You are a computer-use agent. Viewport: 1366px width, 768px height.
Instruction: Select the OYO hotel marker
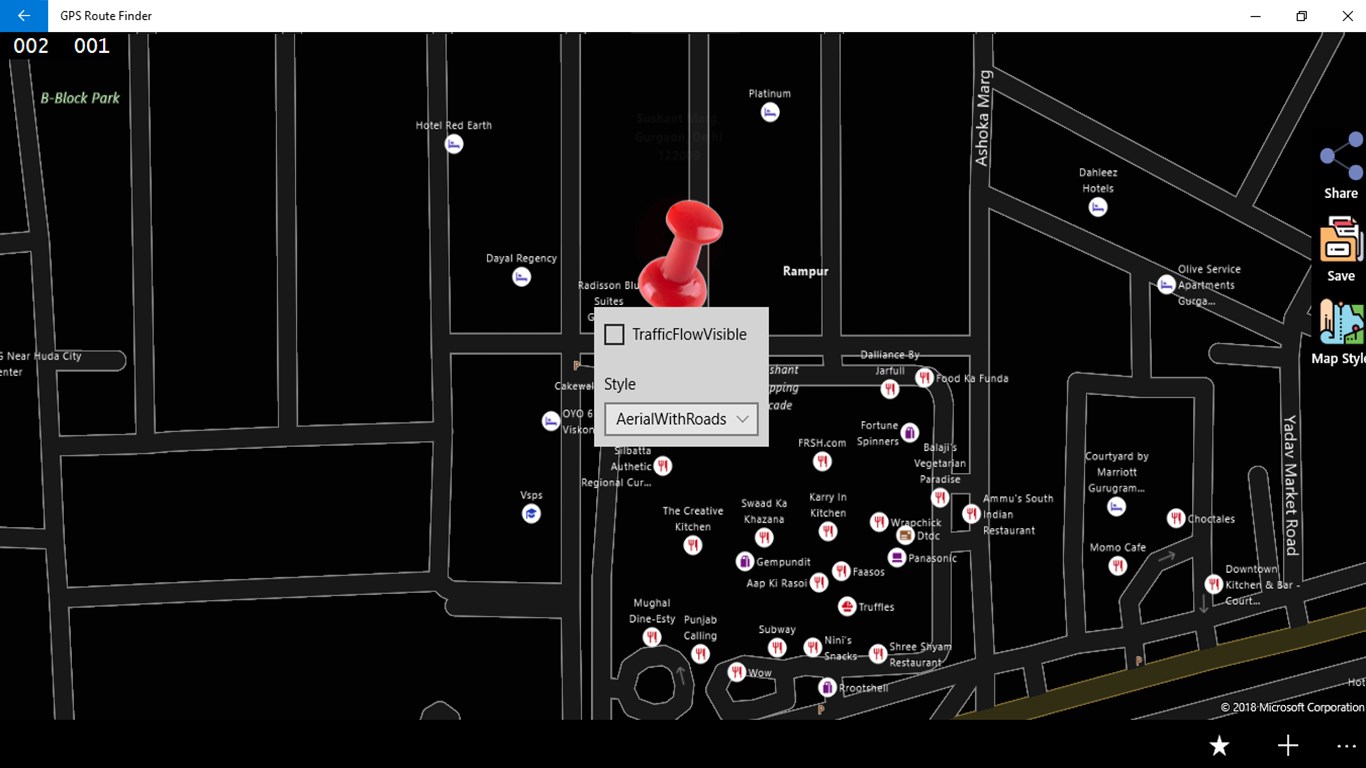[x=550, y=421]
